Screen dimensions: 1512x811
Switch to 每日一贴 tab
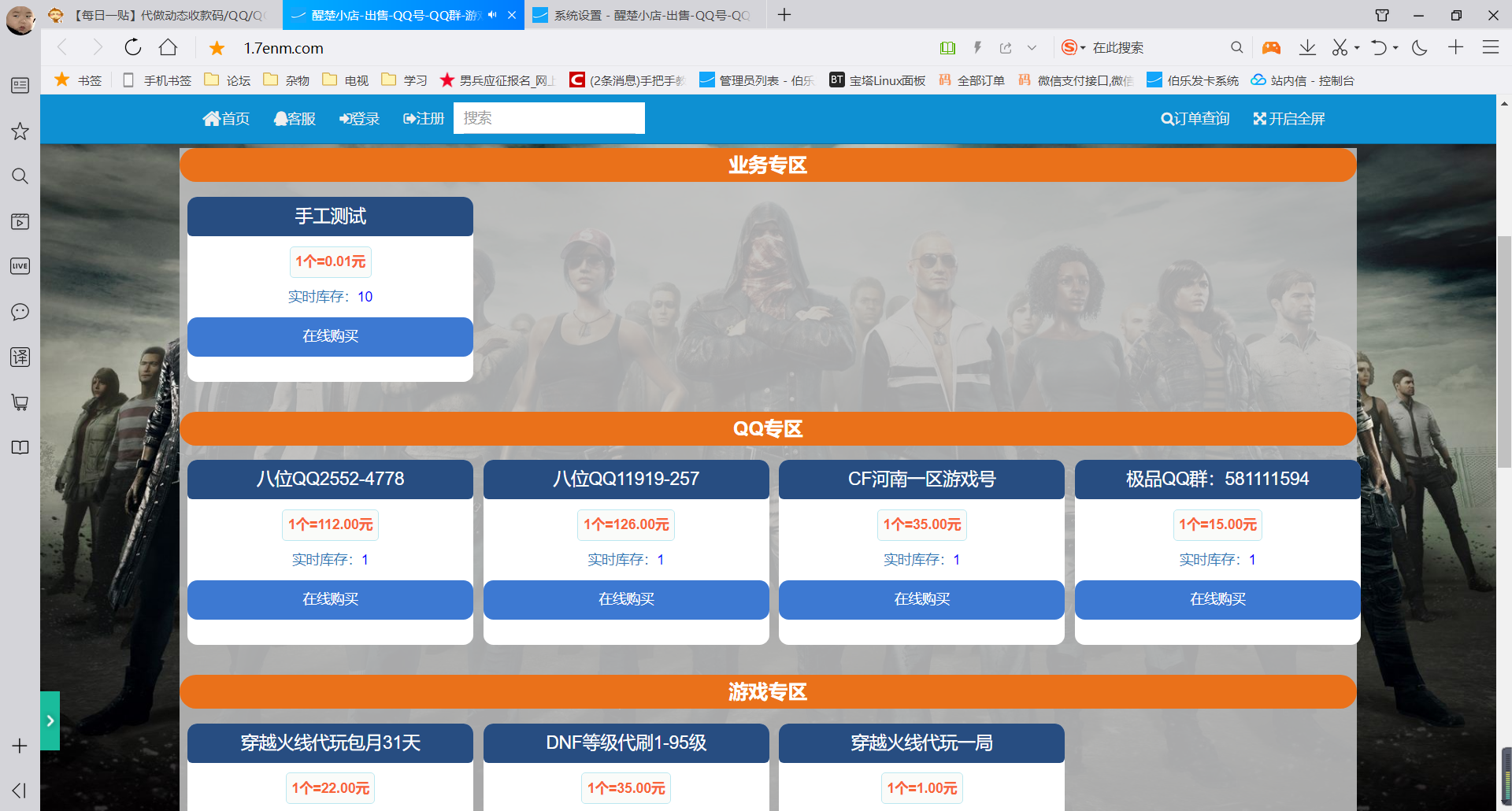point(160,15)
